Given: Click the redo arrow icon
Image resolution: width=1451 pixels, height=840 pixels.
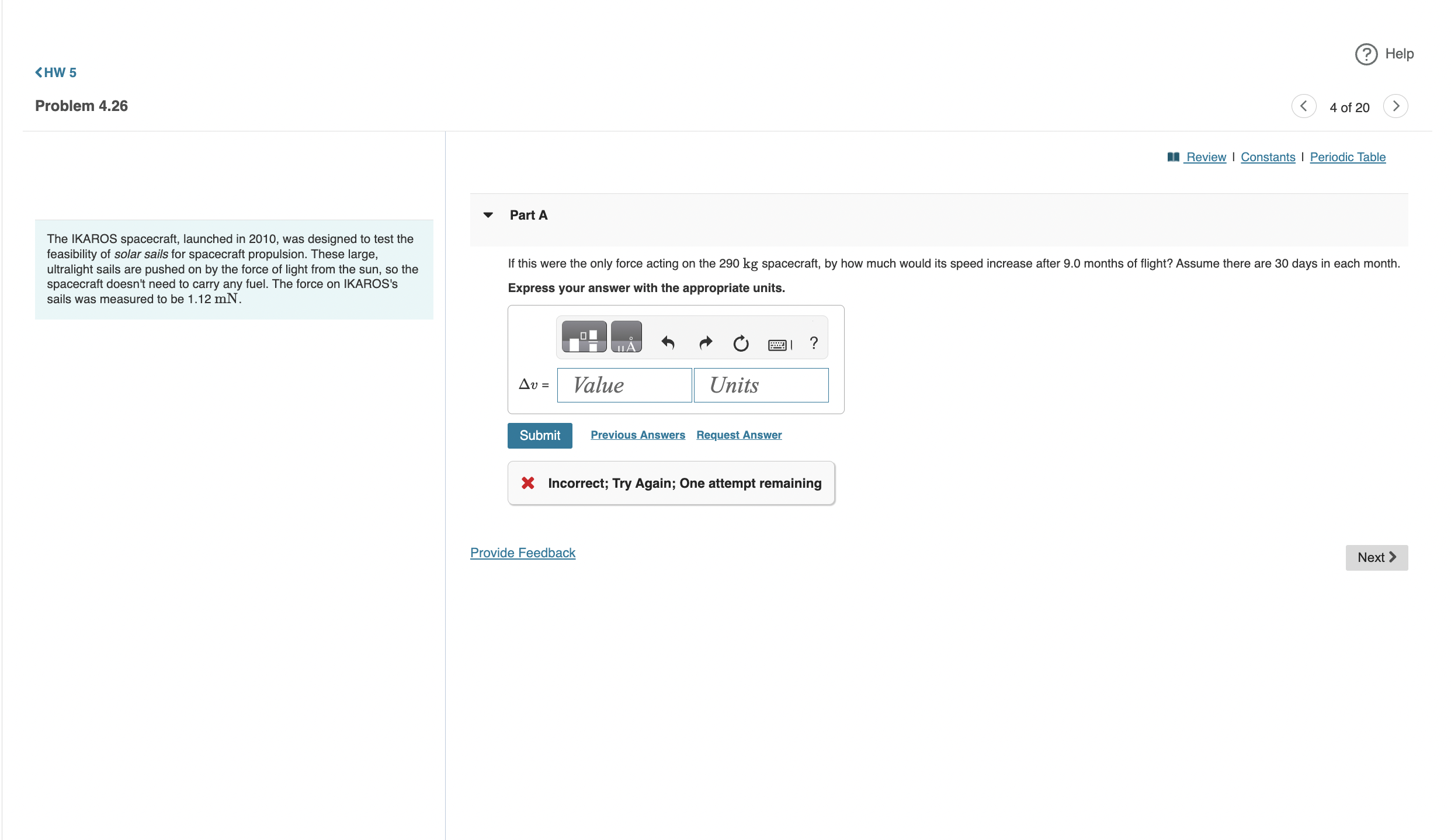Looking at the screenshot, I should point(706,343).
